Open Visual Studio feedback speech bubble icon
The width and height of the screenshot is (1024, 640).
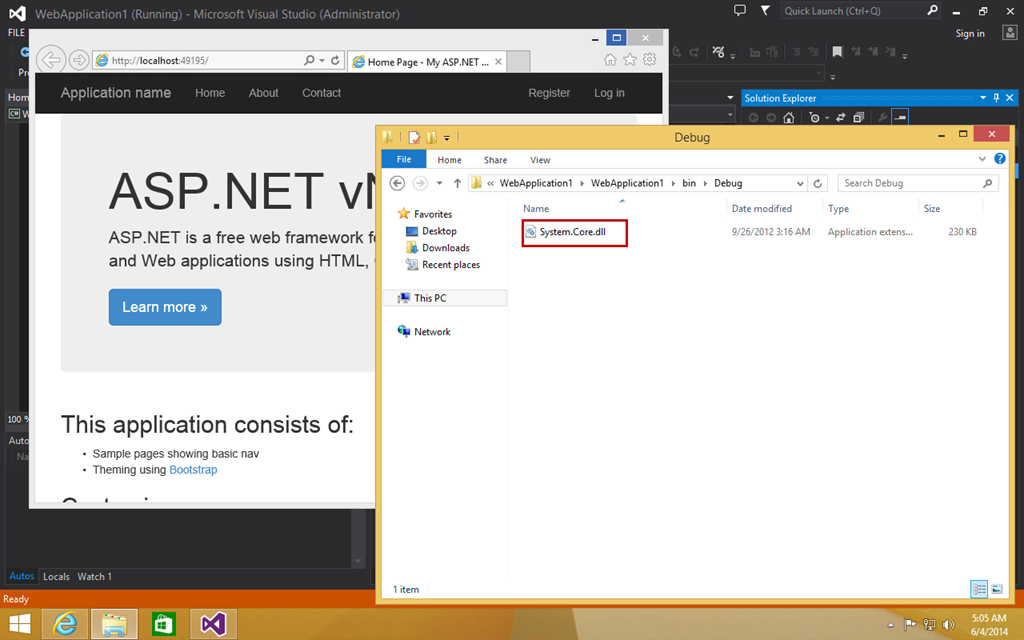tap(740, 10)
